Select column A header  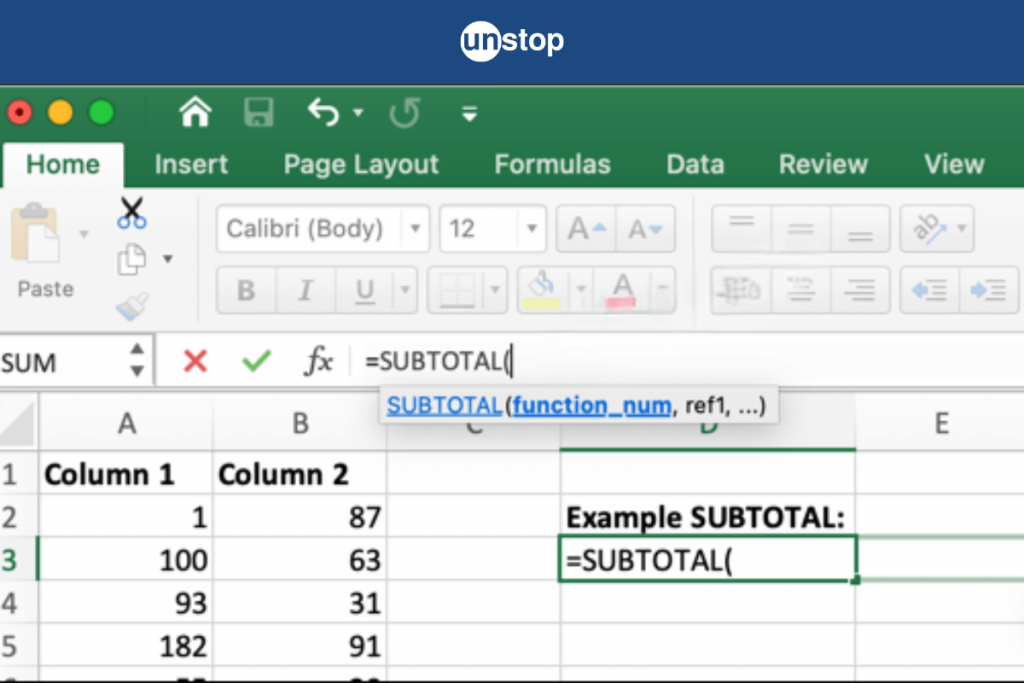tap(127, 424)
